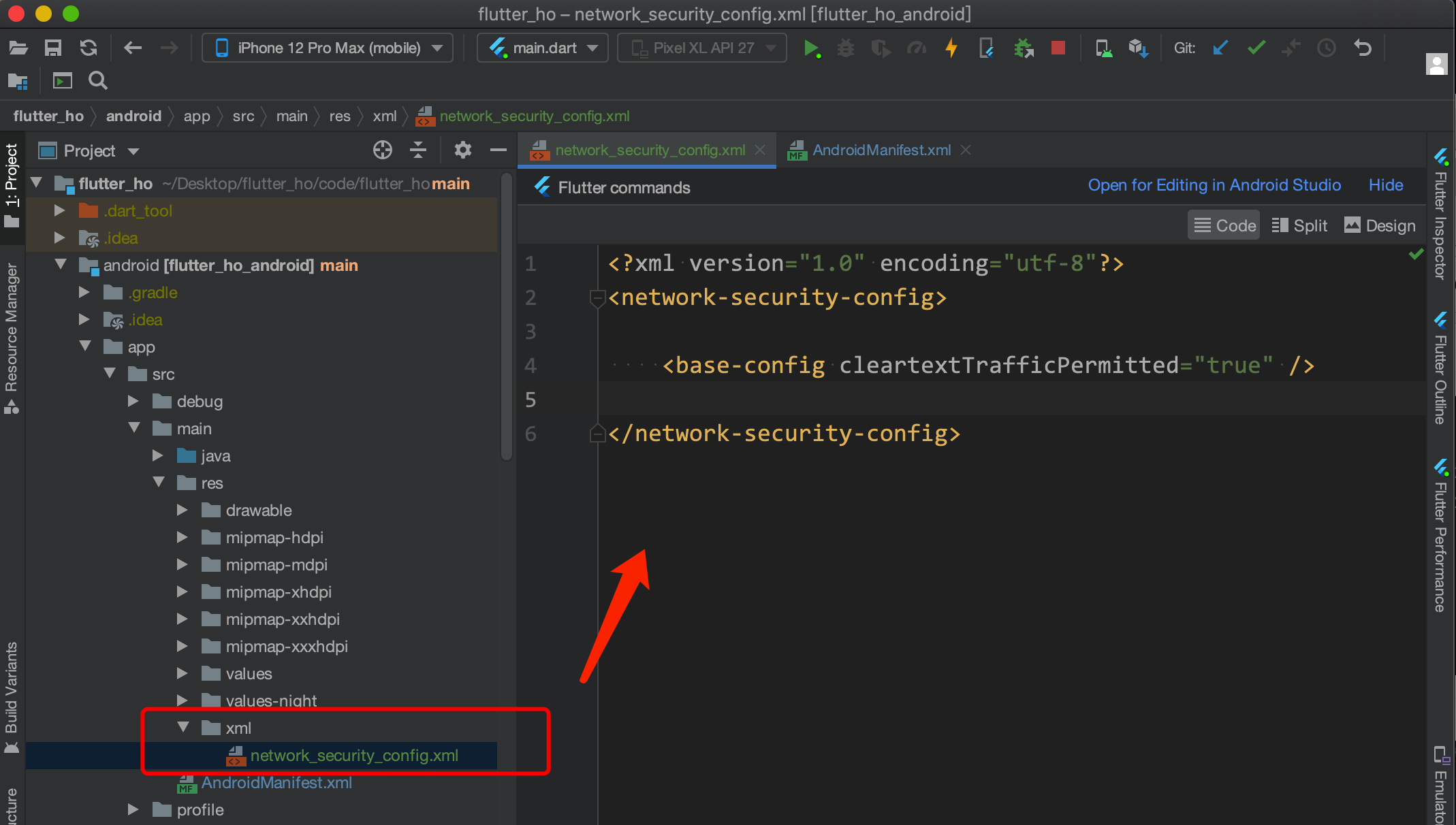Trigger Flutter hot reload lightning icon

point(951,48)
